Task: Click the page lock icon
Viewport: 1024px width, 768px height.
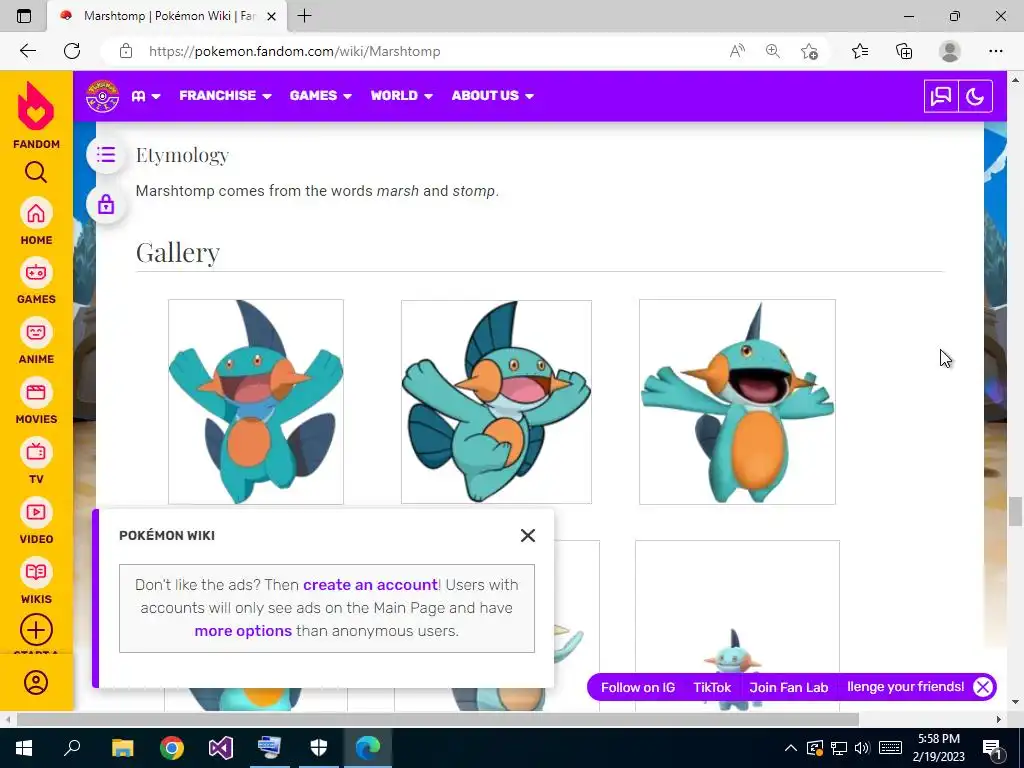Action: tap(106, 205)
